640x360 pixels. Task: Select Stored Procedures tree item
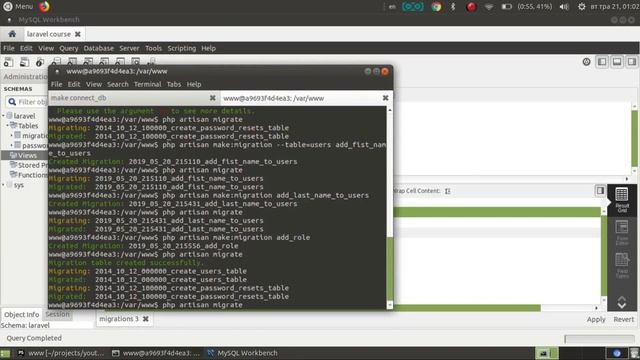(x=29, y=165)
